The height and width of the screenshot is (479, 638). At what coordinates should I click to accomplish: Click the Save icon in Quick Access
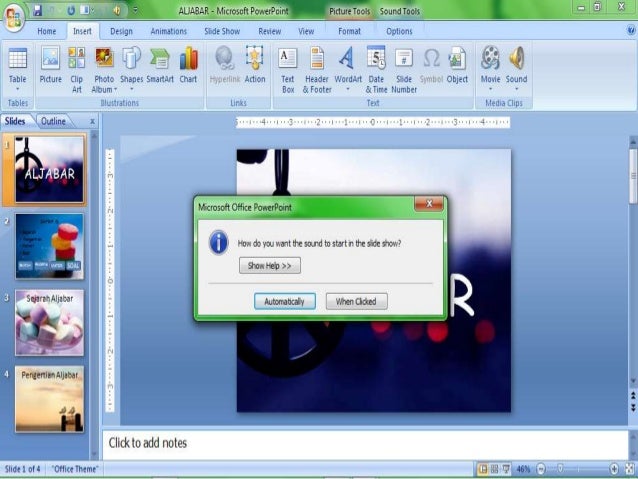click(37, 11)
